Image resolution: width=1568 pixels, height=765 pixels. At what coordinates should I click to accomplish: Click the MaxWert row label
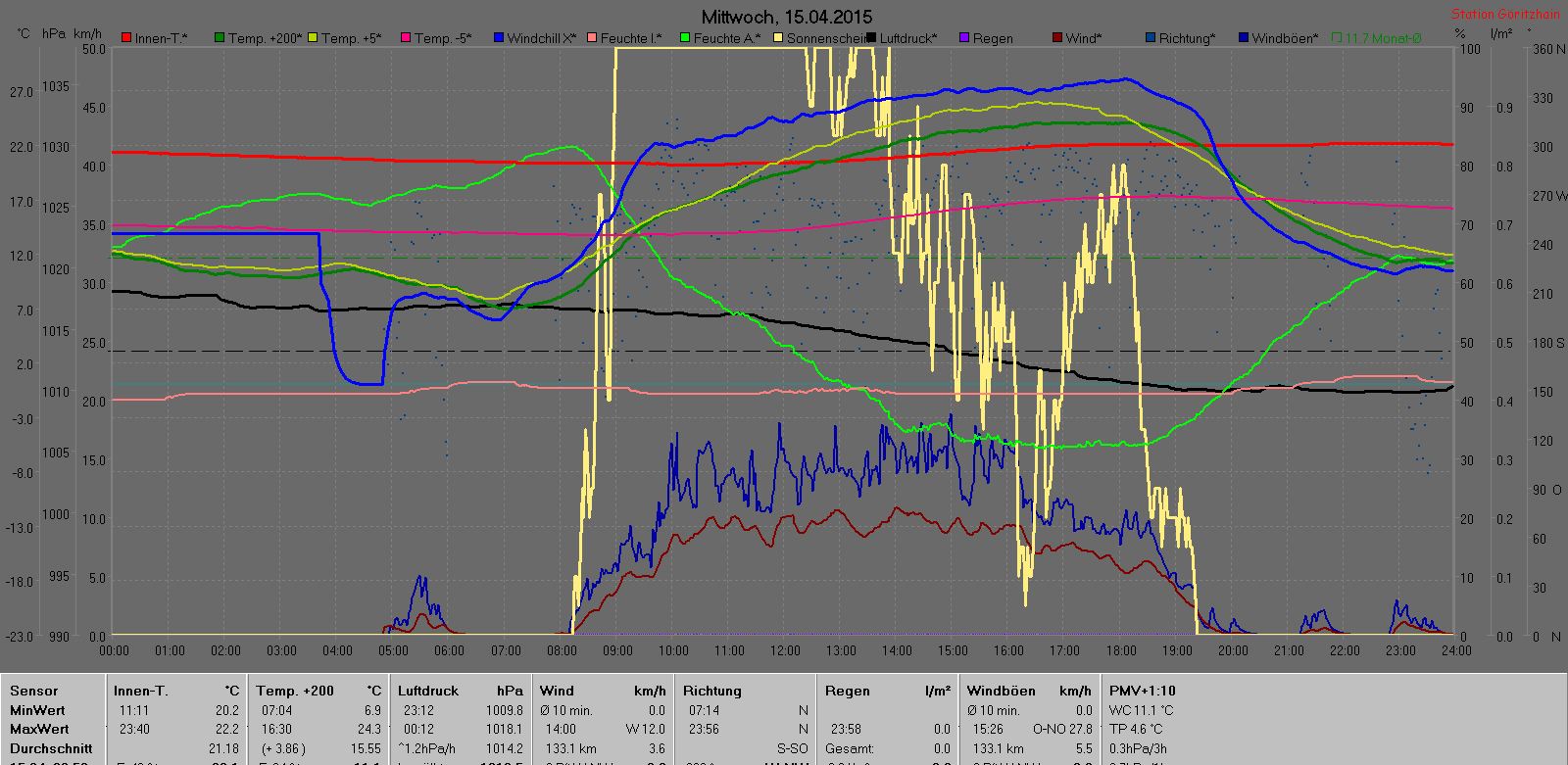coord(39,729)
